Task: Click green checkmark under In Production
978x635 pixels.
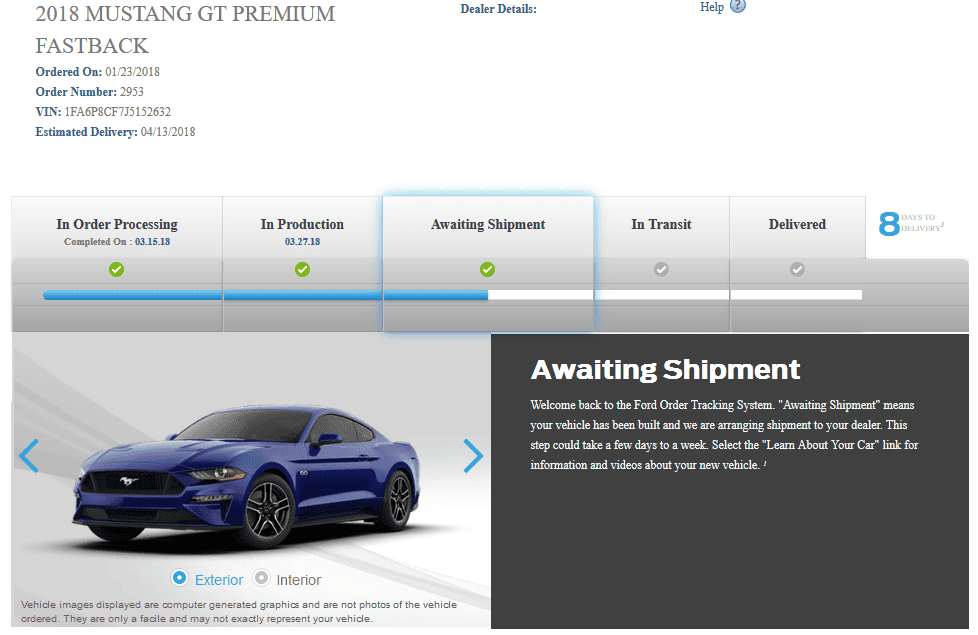Action: tap(303, 269)
